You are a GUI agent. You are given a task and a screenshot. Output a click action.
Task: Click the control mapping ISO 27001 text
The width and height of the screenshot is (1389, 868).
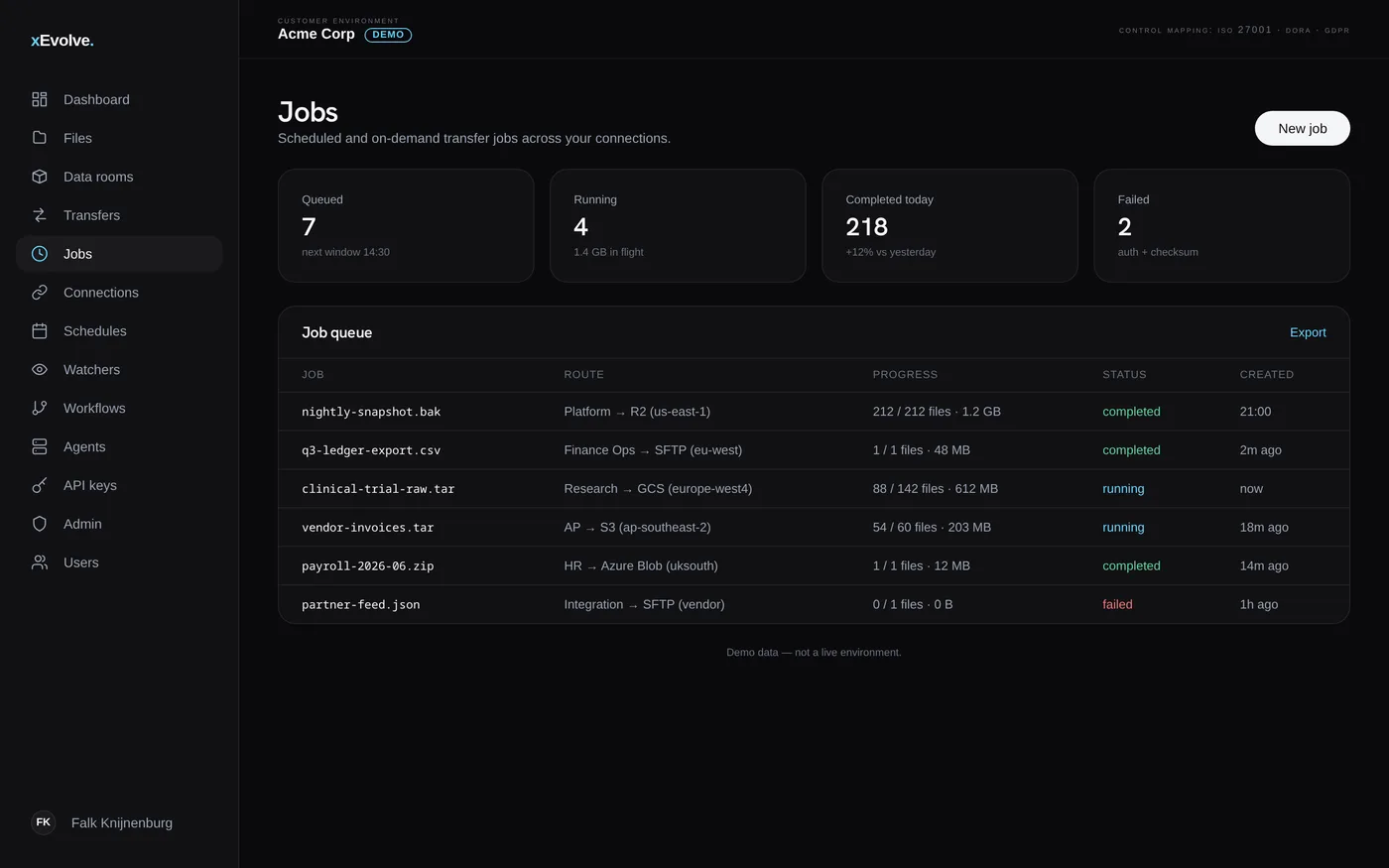pos(1234,30)
